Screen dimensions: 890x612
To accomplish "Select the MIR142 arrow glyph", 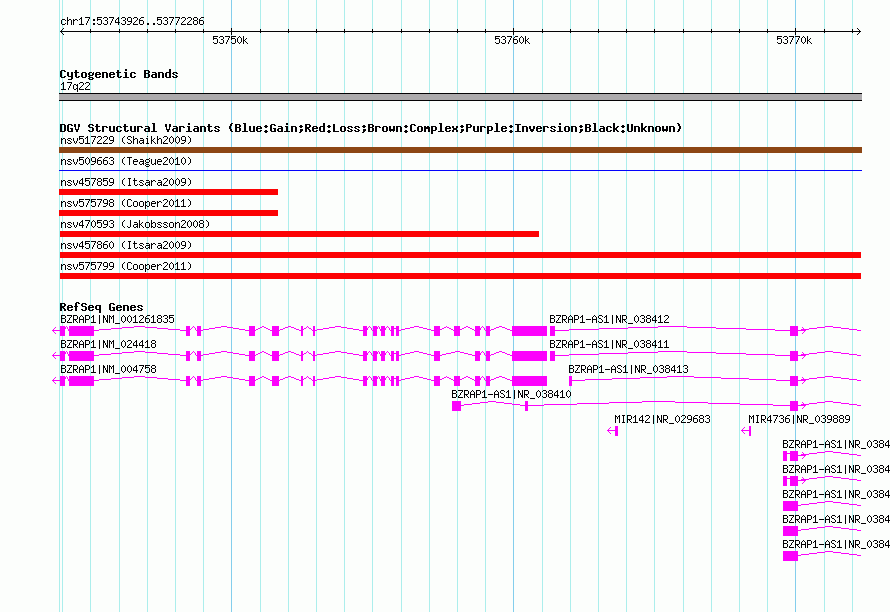I will coord(612,431).
